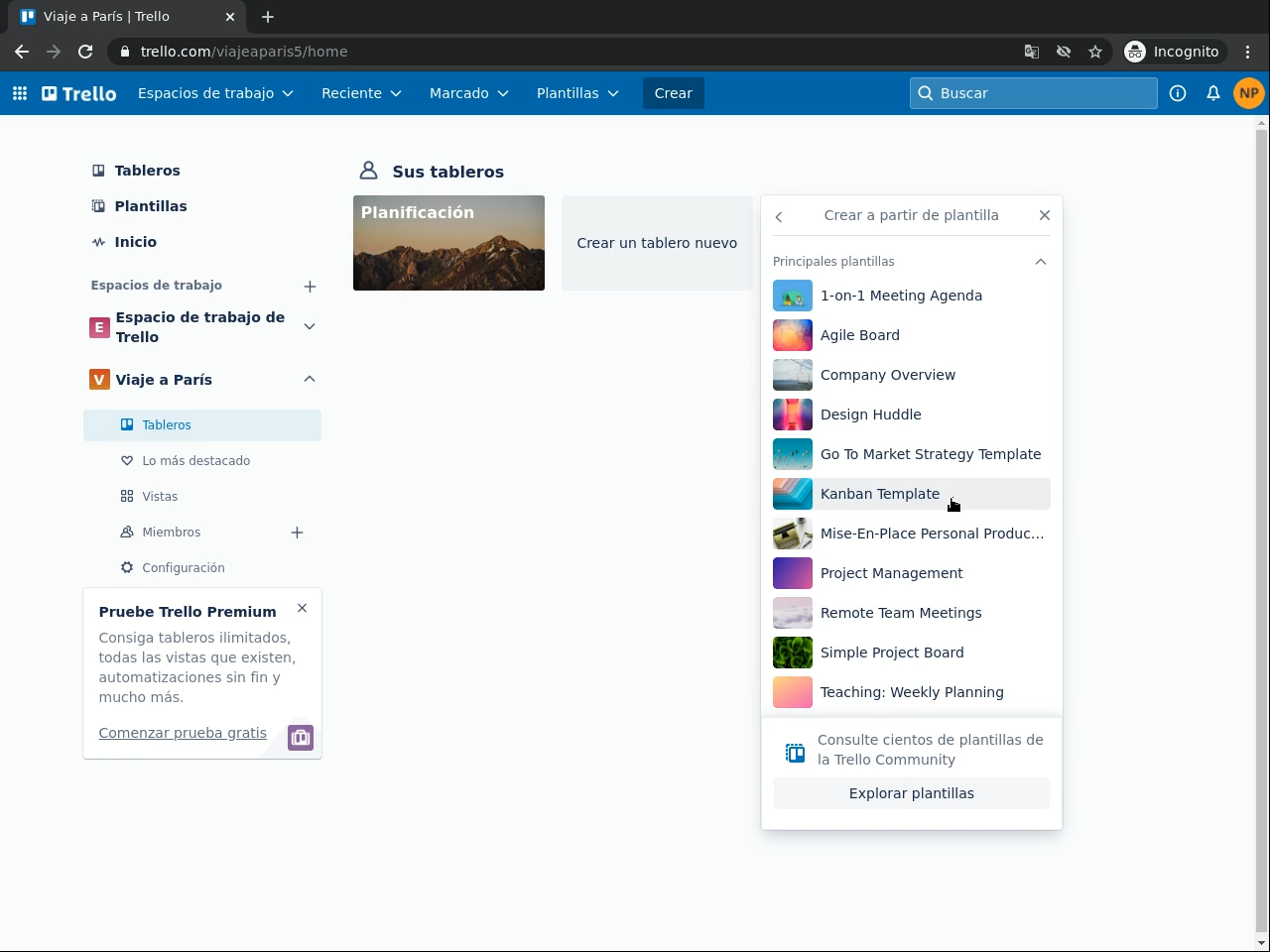Open the Trello app switcher grid icon
Viewport: 1270px width, 952px height.
(20, 93)
